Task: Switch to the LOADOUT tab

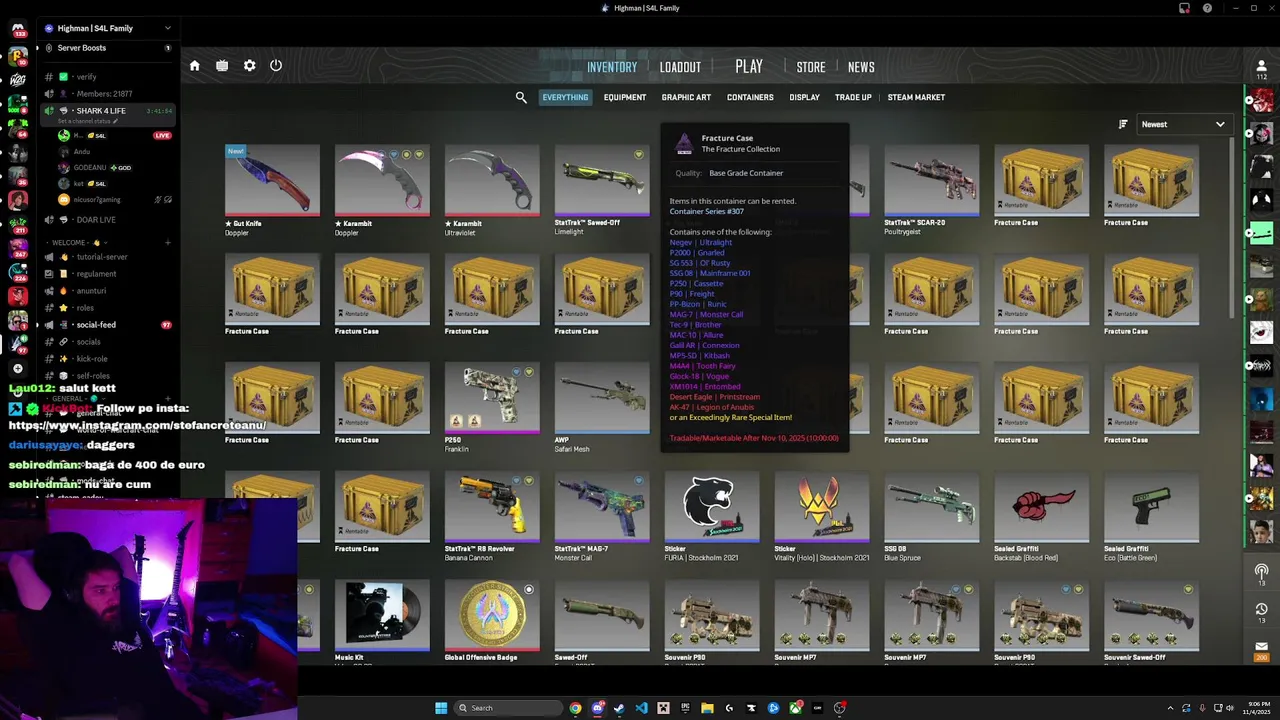Action: (680, 67)
